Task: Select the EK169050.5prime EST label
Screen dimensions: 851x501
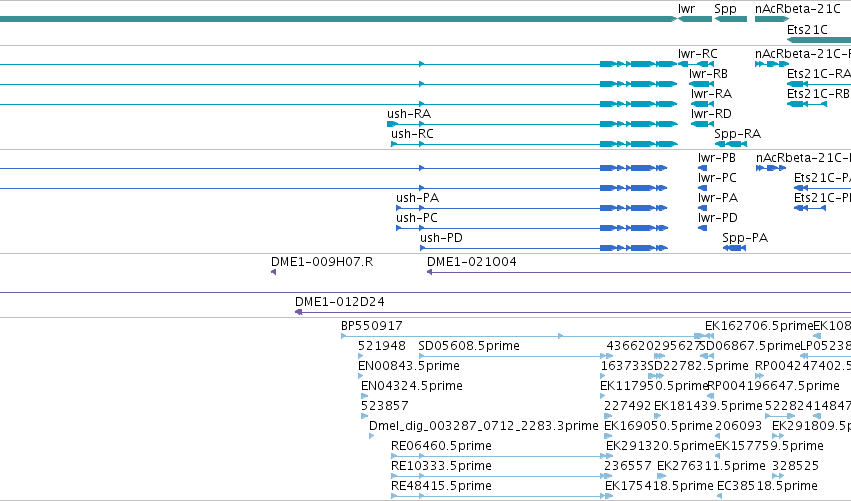Action: point(658,426)
